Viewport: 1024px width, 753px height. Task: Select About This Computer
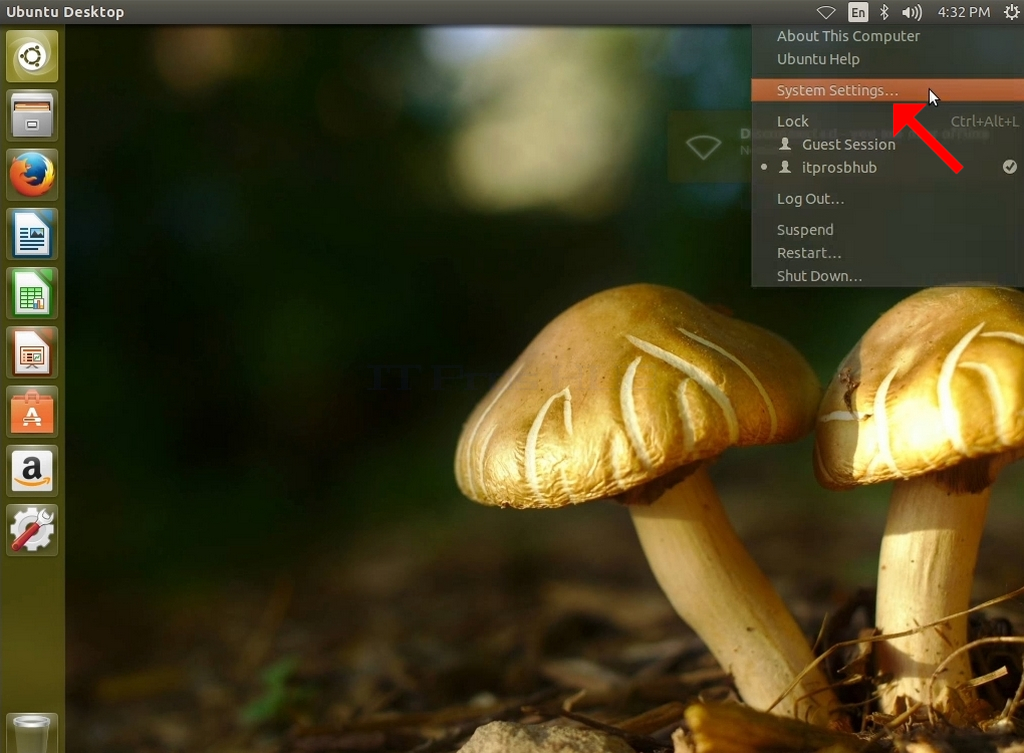coord(888,36)
